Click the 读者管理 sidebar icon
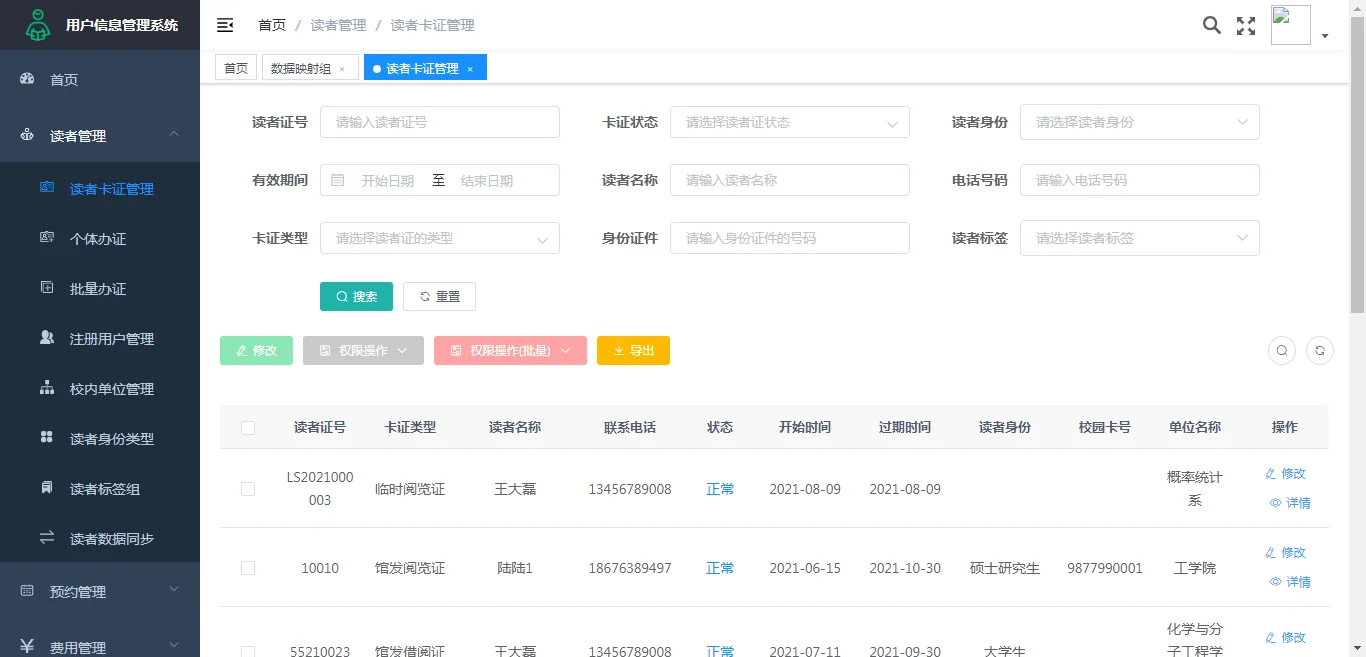1366x657 pixels. (x=27, y=135)
